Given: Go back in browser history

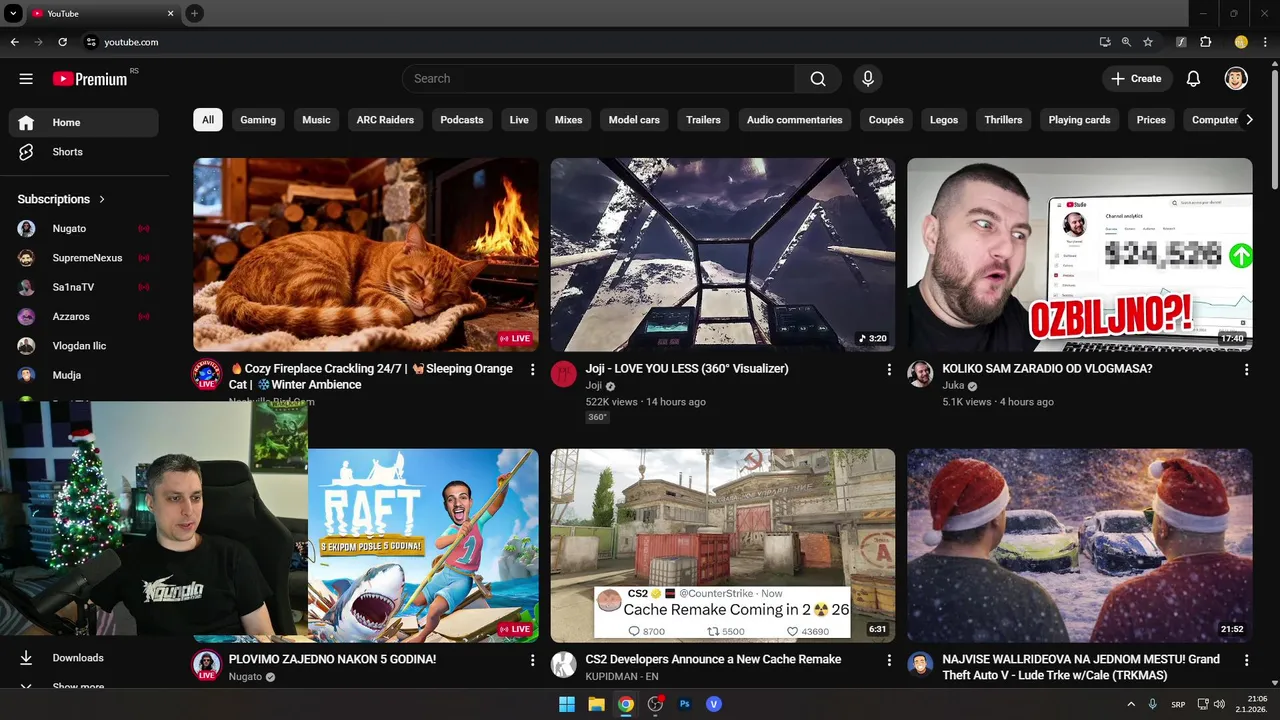Looking at the screenshot, I should point(14,42).
